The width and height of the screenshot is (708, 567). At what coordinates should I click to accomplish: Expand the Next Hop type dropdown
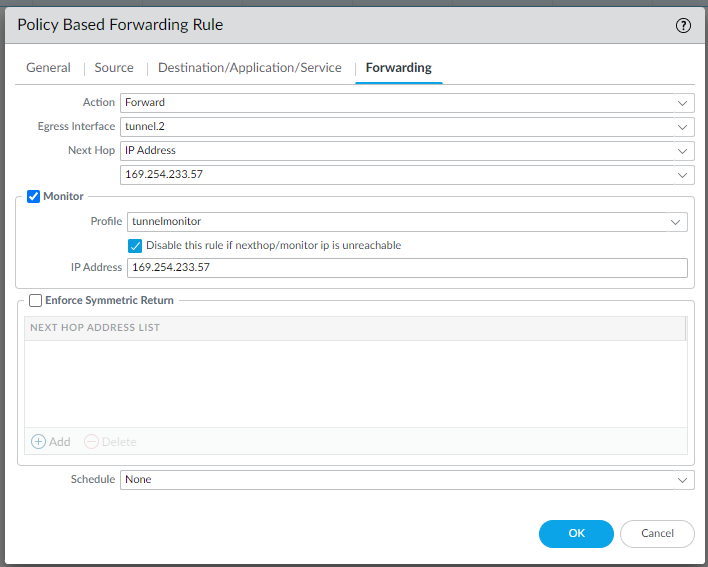(x=683, y=151)
